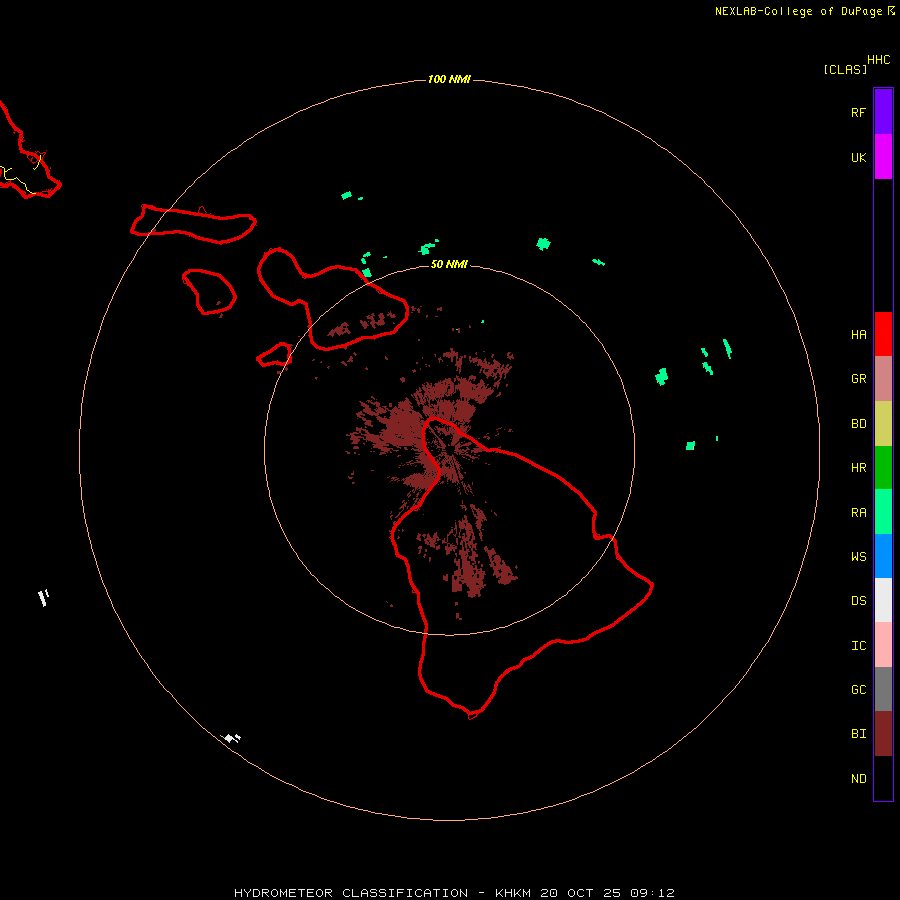Click the GC gray legend color block
This screenshot has width=900, height=900.
point(883,689)
